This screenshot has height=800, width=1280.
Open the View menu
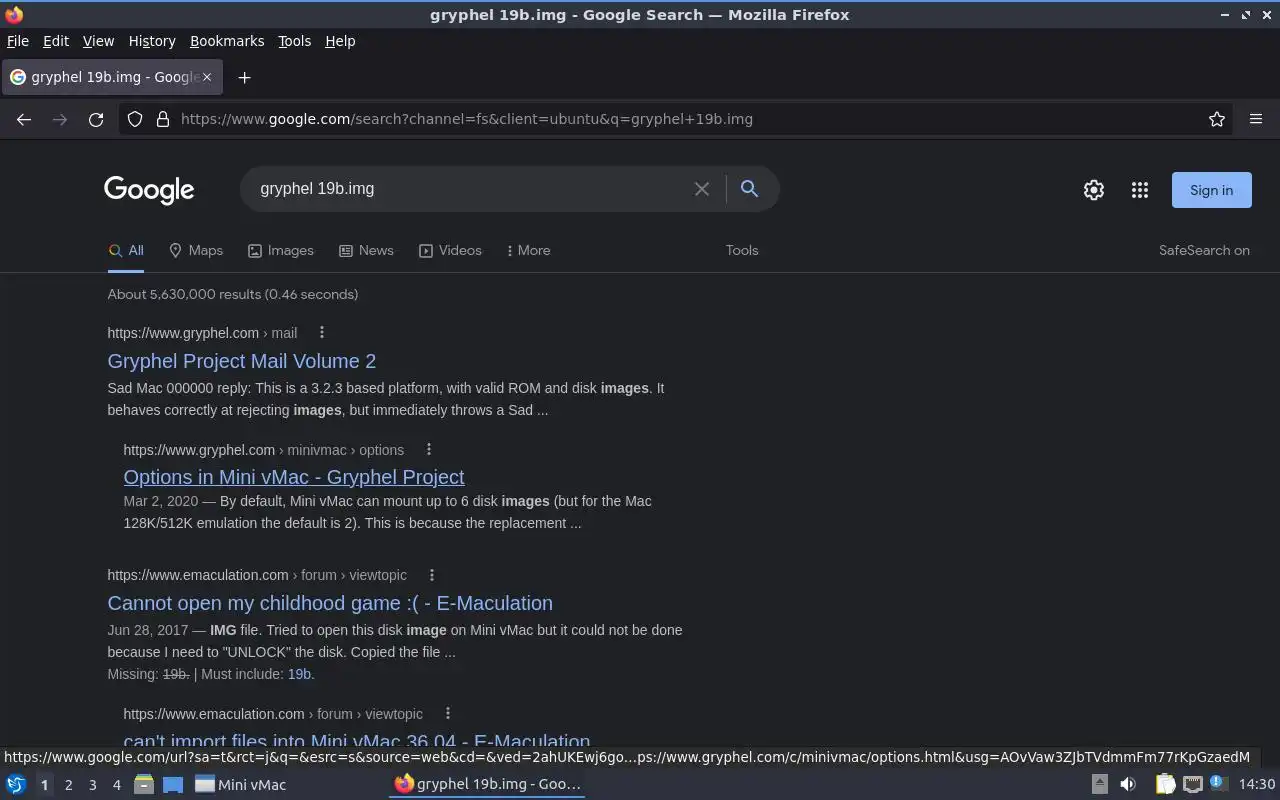pyautogui.click(x=98, y=41)
